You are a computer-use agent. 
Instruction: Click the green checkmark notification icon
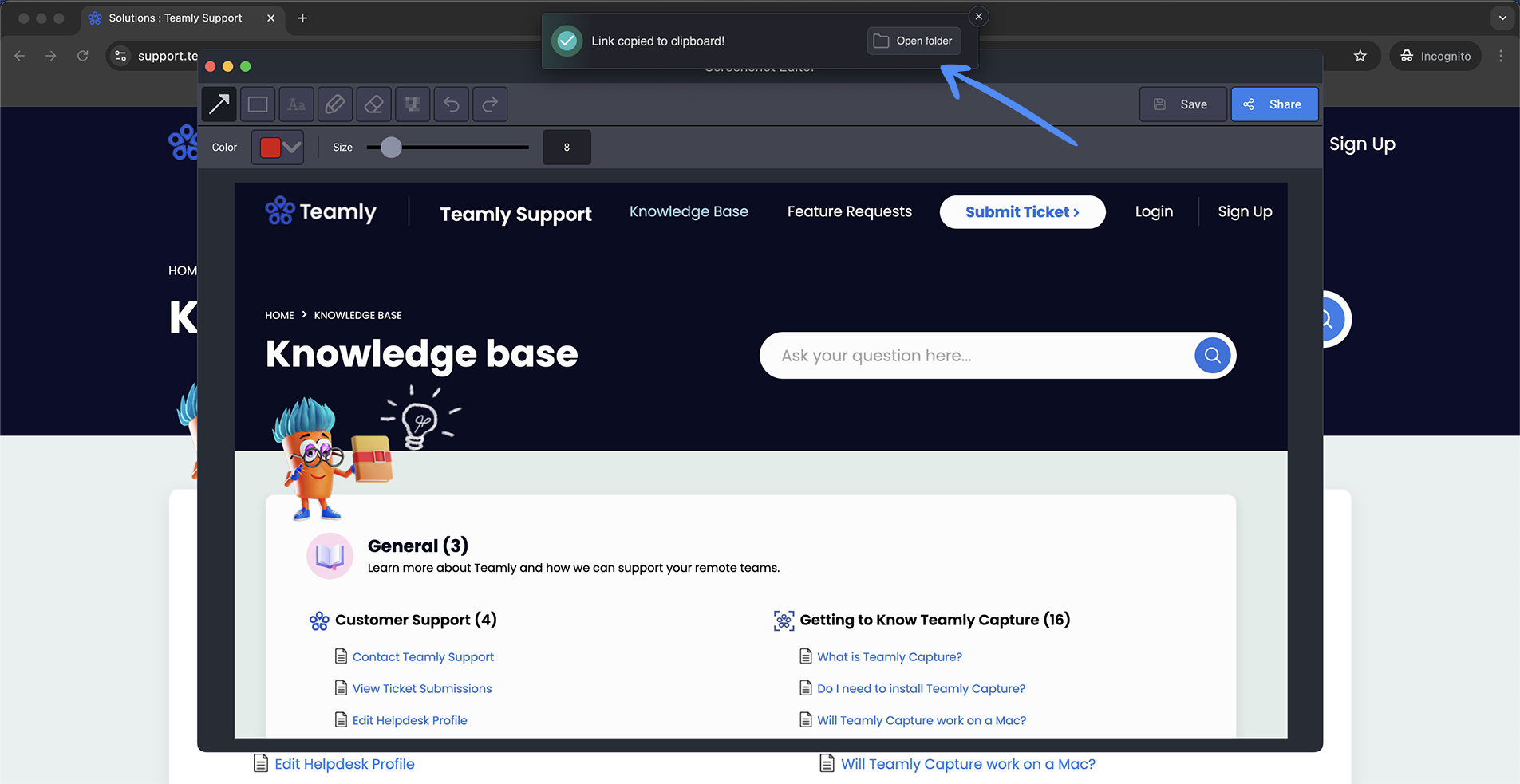[567, 41]
